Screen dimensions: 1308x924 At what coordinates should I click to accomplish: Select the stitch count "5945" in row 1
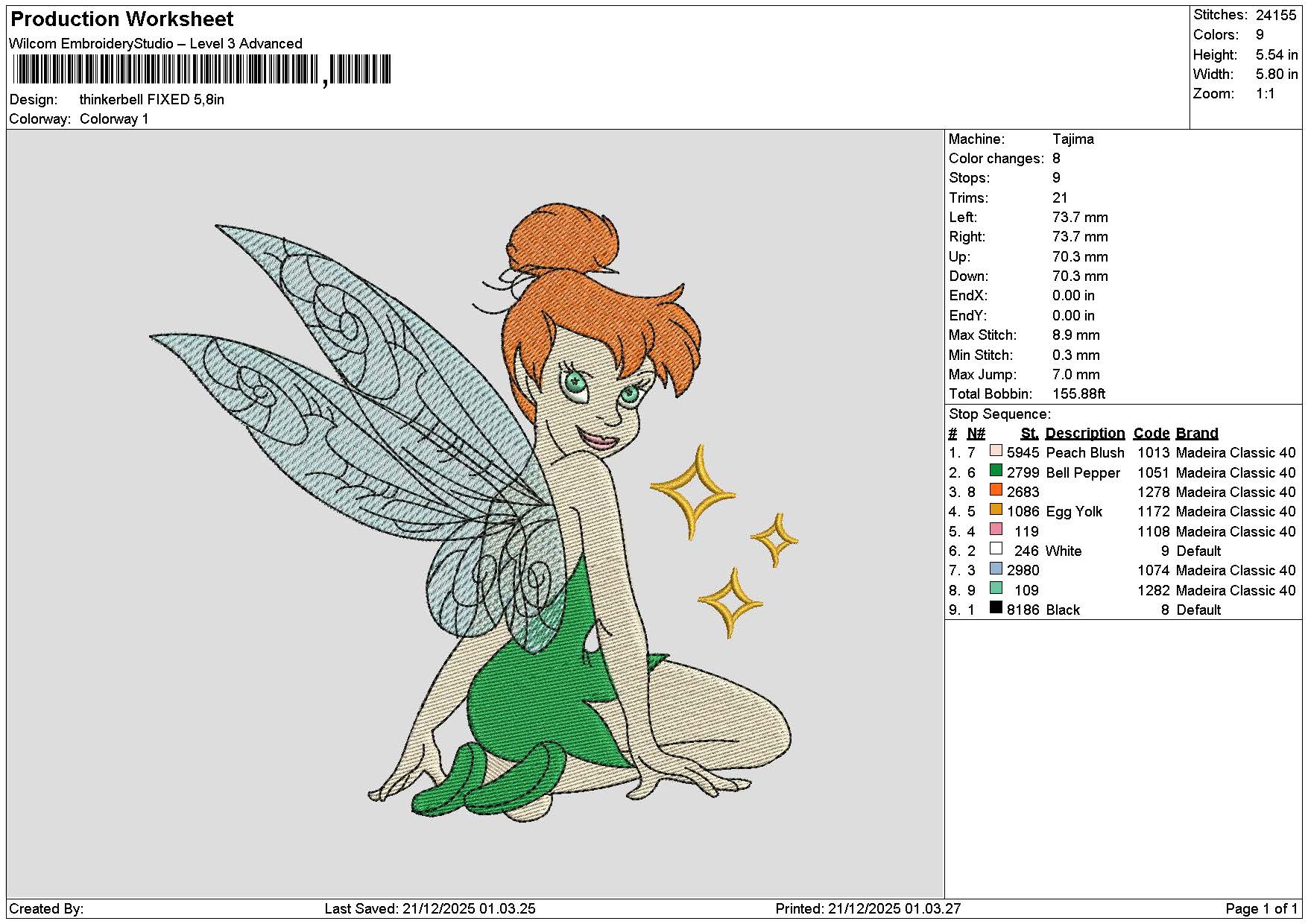[1023, 453]
